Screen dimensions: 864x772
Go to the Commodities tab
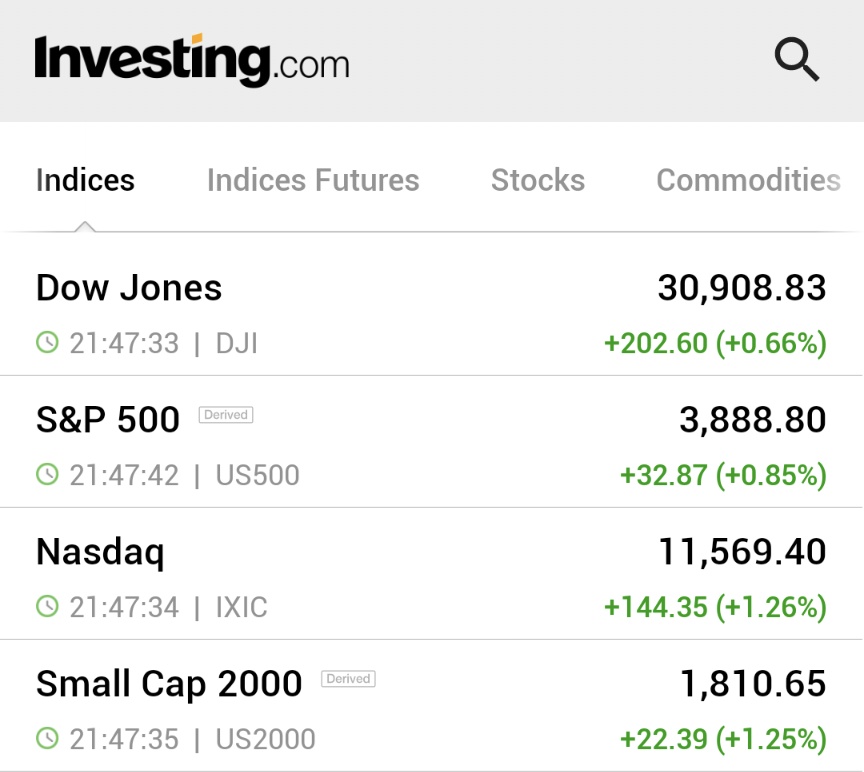748,180
